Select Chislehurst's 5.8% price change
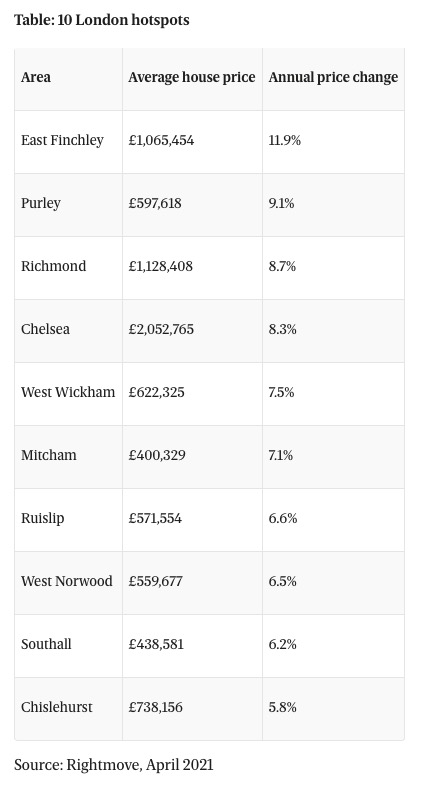 [x=282, y=708]
